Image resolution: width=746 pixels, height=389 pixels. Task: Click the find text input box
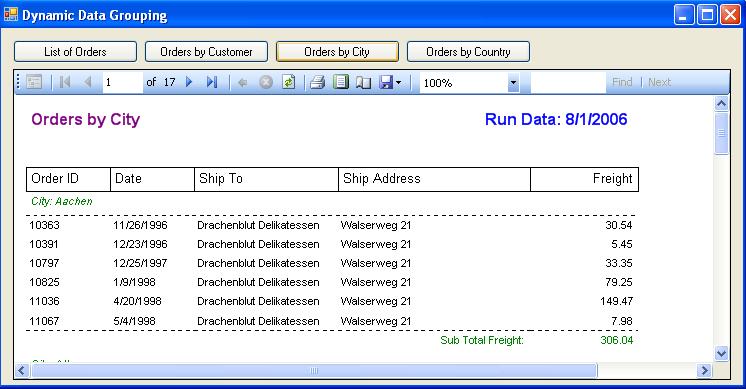(568, 83)
